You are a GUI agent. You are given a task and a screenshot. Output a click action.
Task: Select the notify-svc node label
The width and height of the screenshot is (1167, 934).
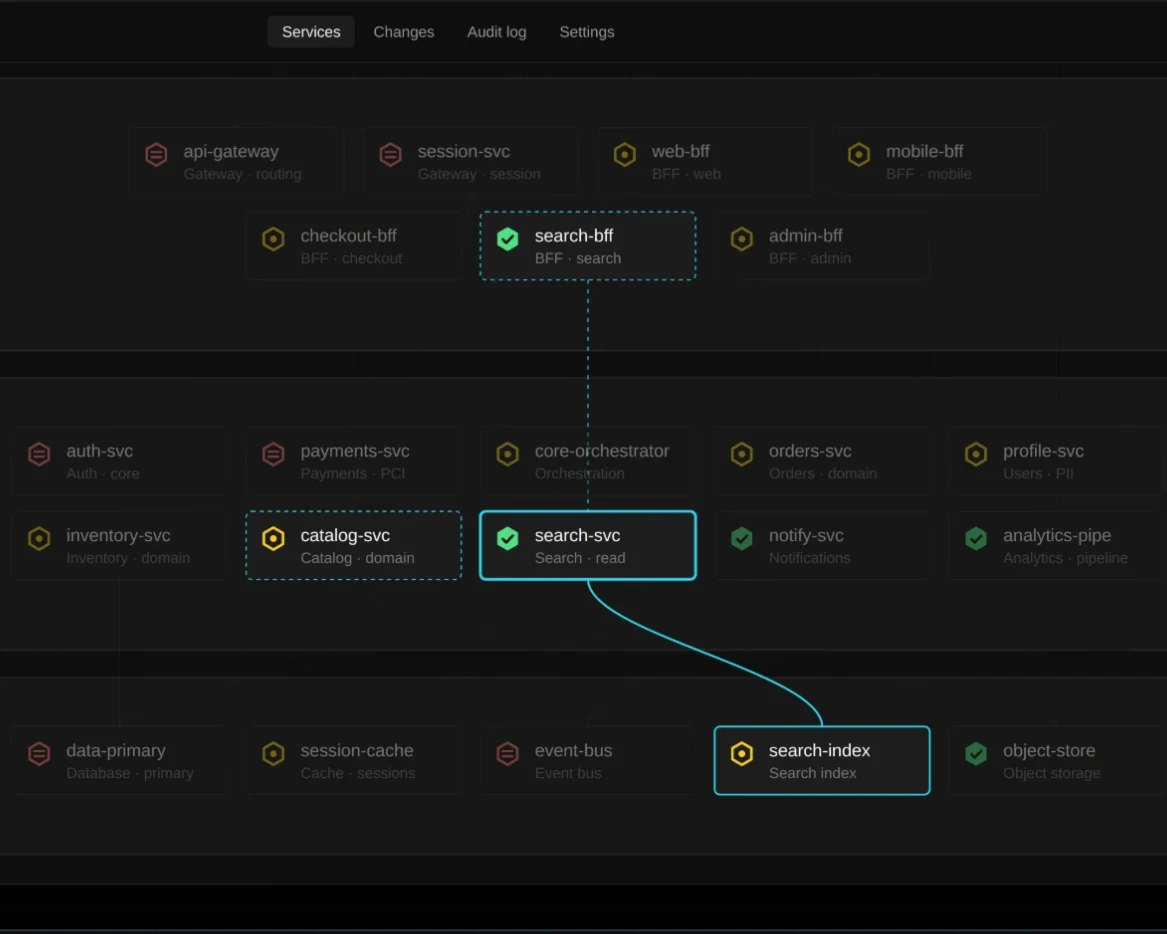[x=806, y=535]
